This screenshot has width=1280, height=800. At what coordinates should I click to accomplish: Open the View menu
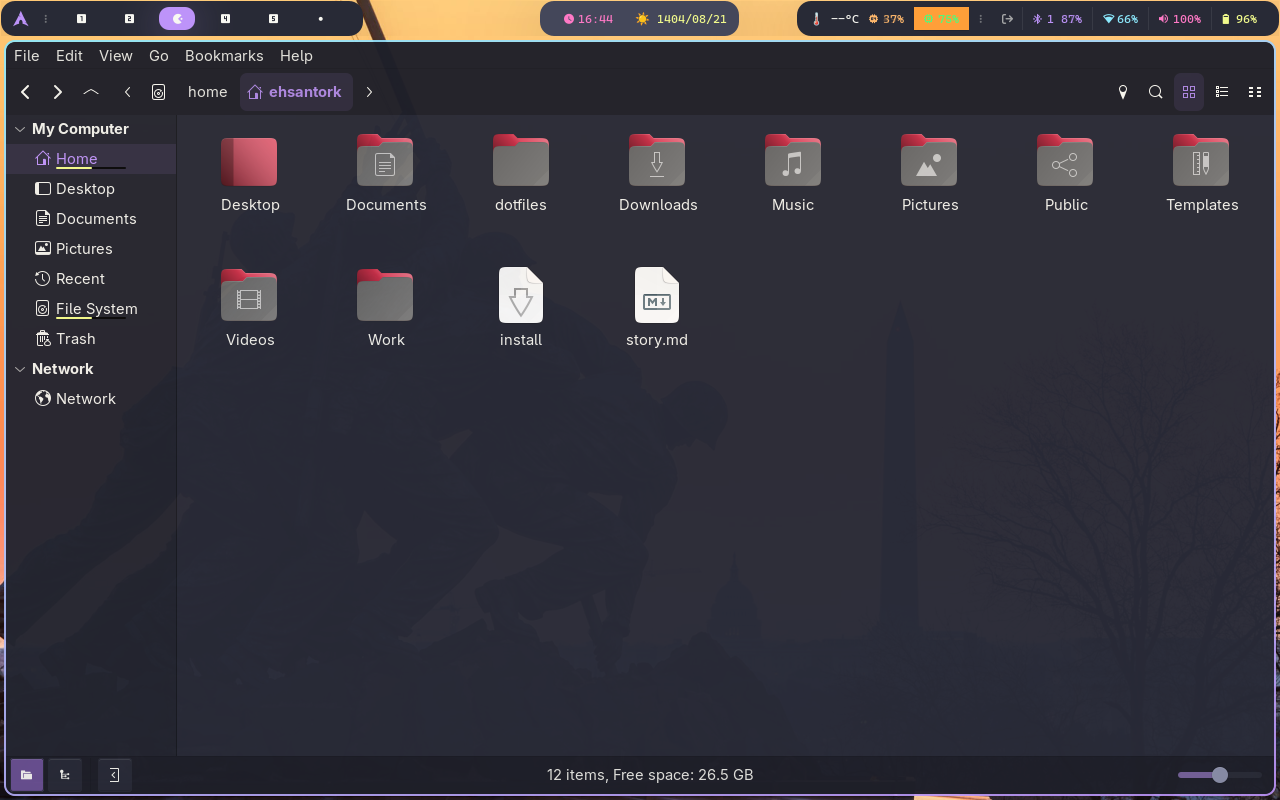[x=115, y=56]
